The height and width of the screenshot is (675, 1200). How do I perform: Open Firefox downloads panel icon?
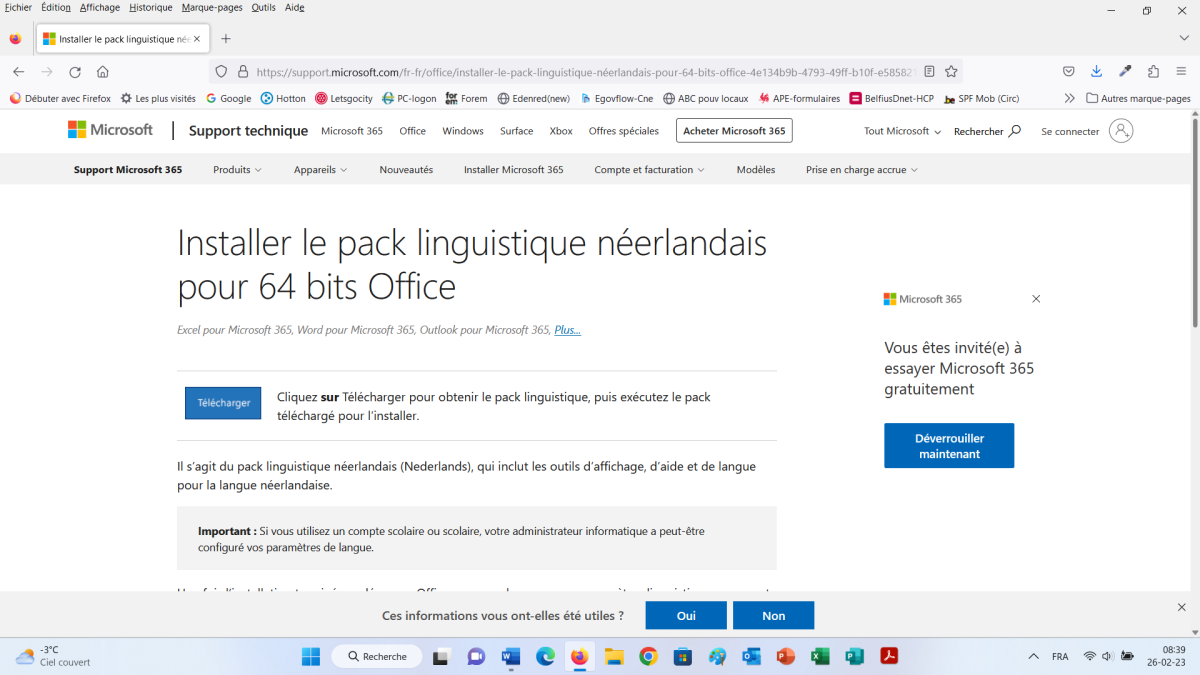pyautogui.click(x=1097, y=72)
